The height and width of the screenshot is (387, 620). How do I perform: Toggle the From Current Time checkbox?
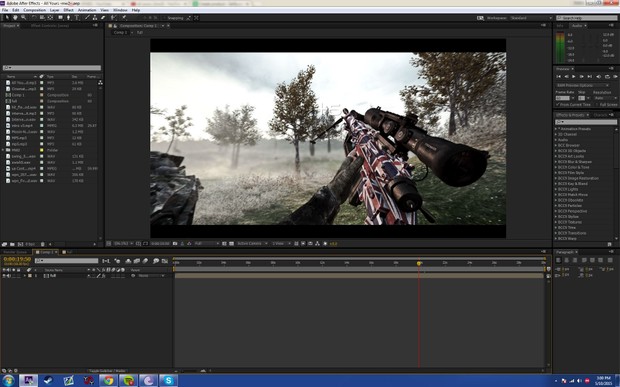pos(557,105)
